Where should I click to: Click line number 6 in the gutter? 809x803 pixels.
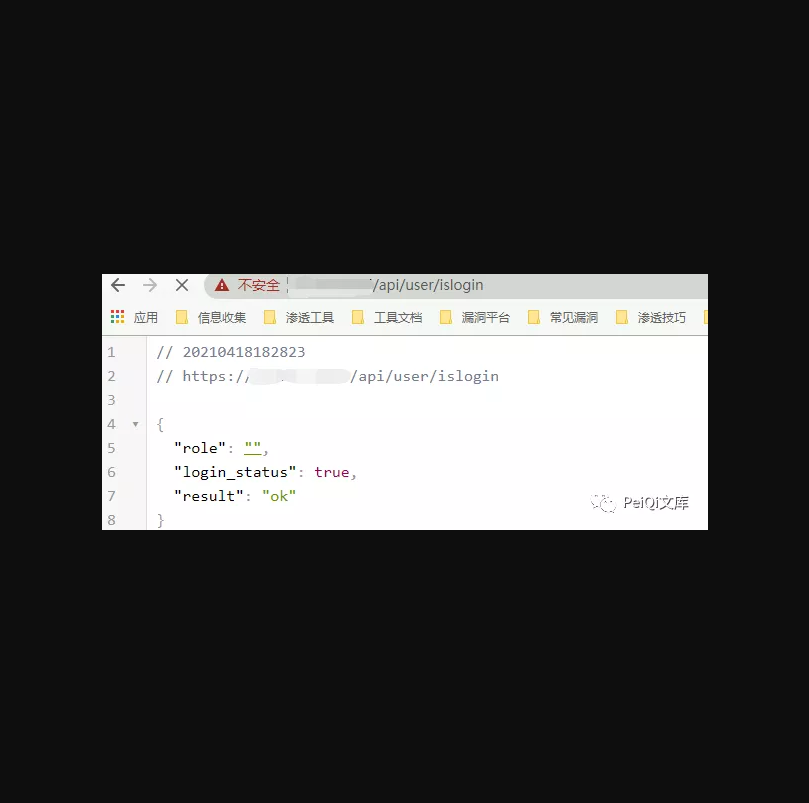(x=111, y=472)
